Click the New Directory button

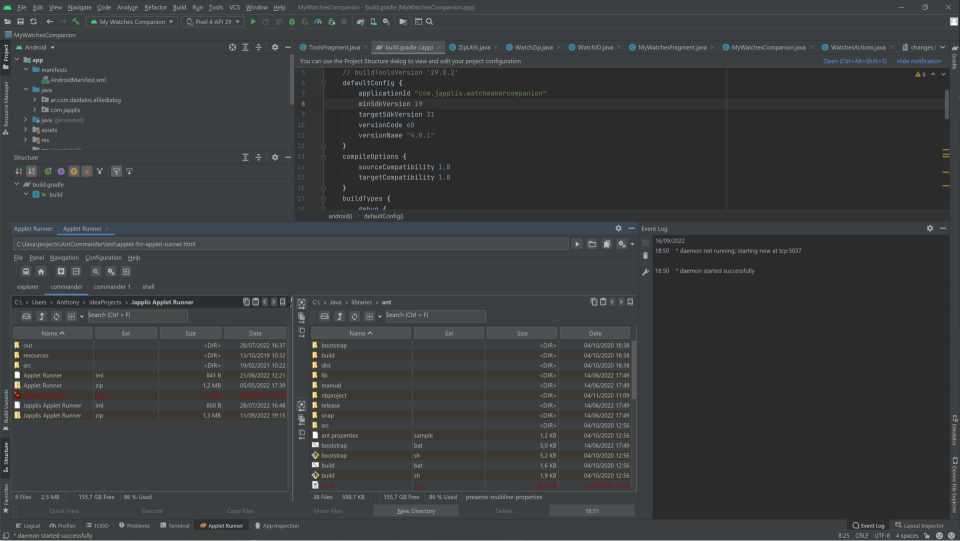(x=416, y=511)
